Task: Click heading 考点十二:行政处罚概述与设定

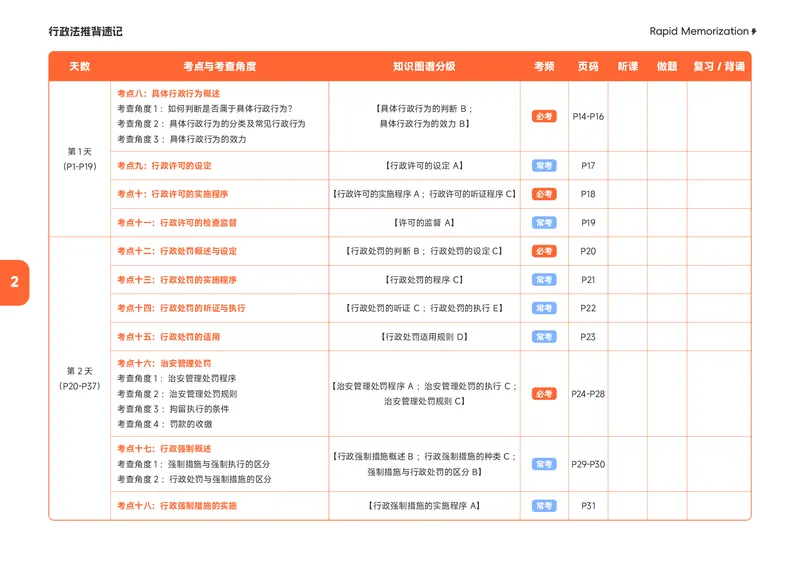Action: click(177, 251)
